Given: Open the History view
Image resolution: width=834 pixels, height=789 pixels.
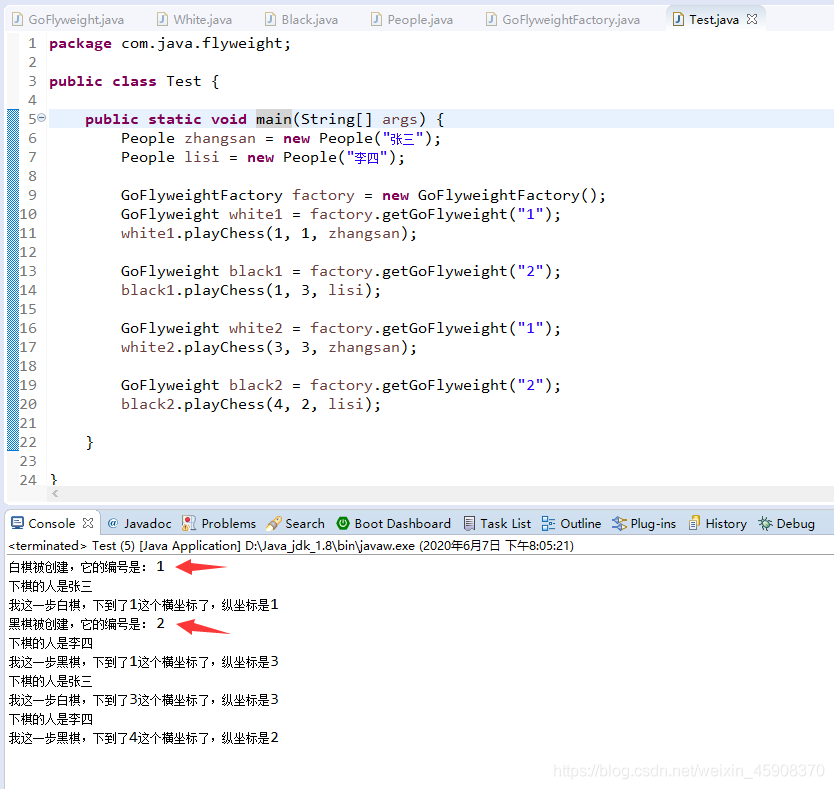Looking at the screenshot, I should click(718, 523).
